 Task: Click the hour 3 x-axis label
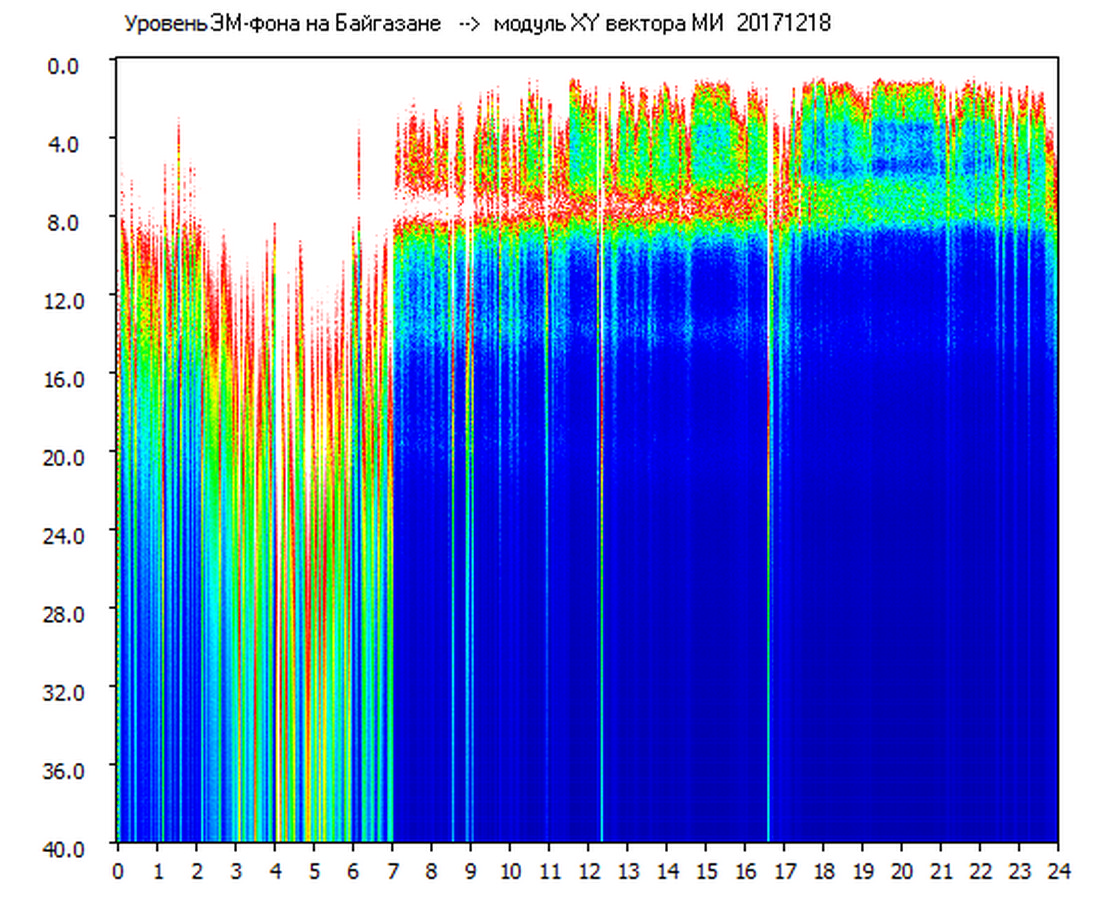click(x=236, y=870)
